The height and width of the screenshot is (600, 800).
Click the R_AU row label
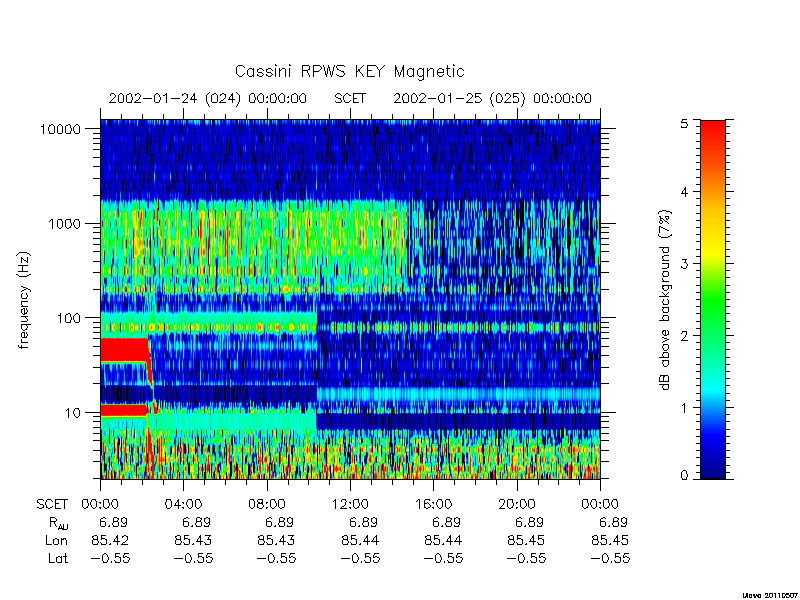[x=59, y=523]
